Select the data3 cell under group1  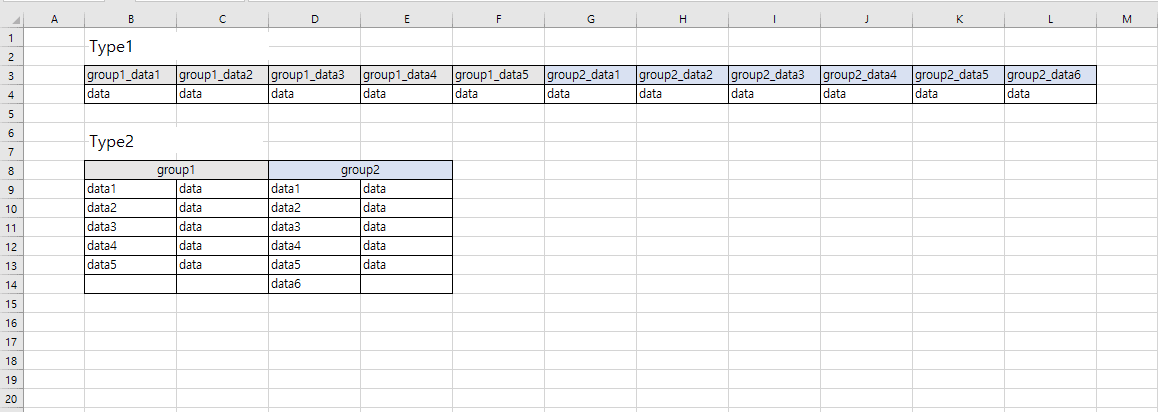click(131, 227)
